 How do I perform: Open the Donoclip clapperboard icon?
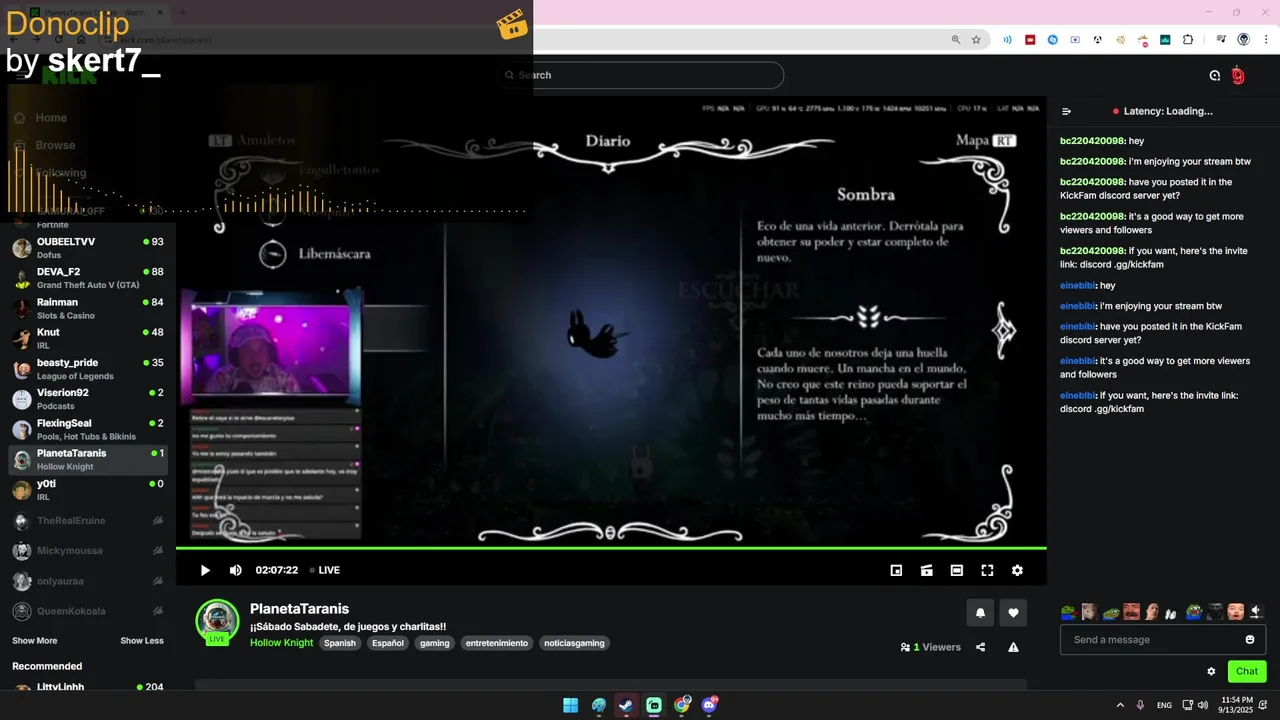click(512, 25)
